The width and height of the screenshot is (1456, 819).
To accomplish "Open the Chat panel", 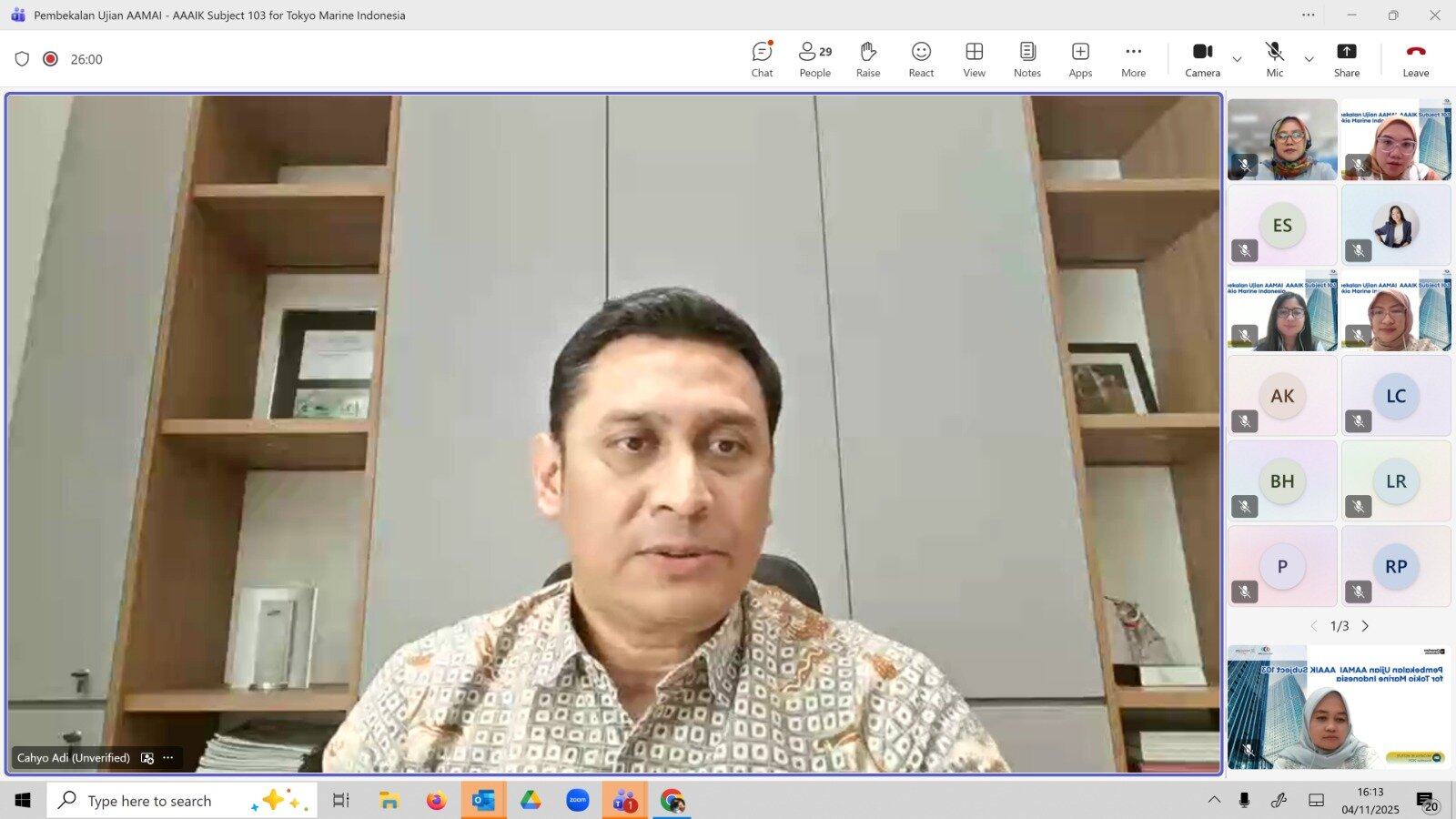I will [762, 59].
